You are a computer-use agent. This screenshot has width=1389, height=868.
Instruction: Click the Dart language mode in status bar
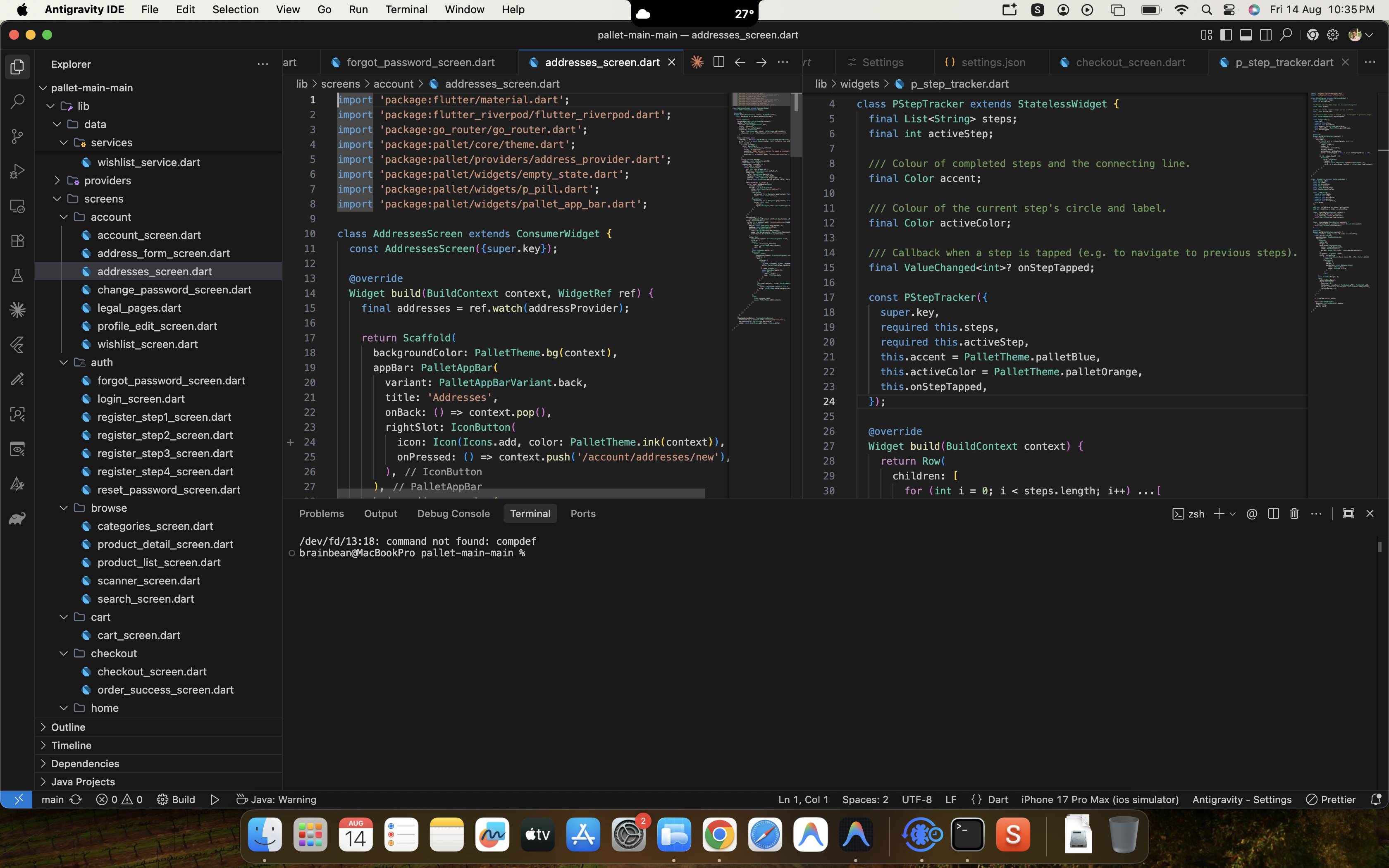pos(998,799)
